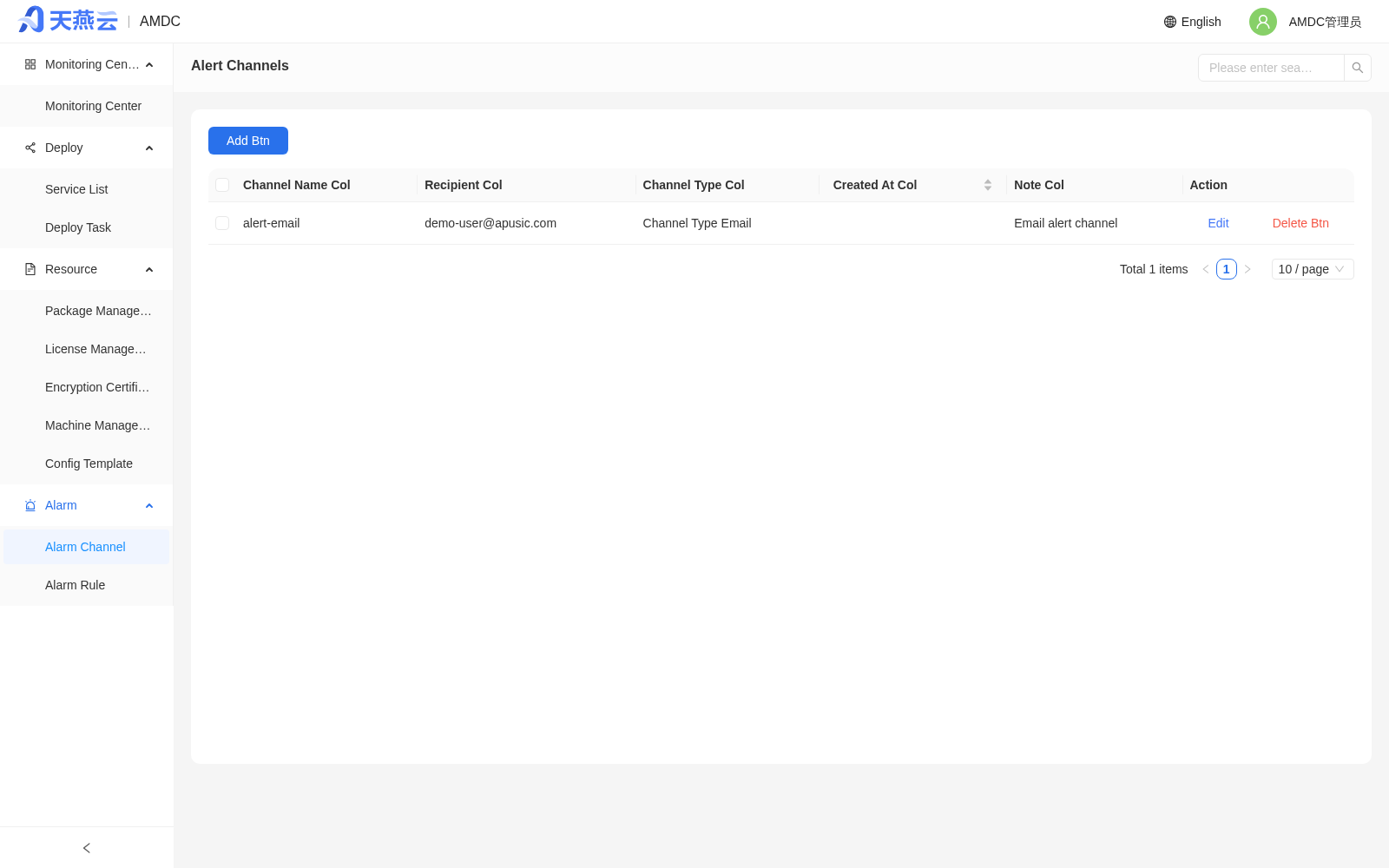Open Config Template menu item
This screenshot has height=868, width=1389.
point(87,464)
